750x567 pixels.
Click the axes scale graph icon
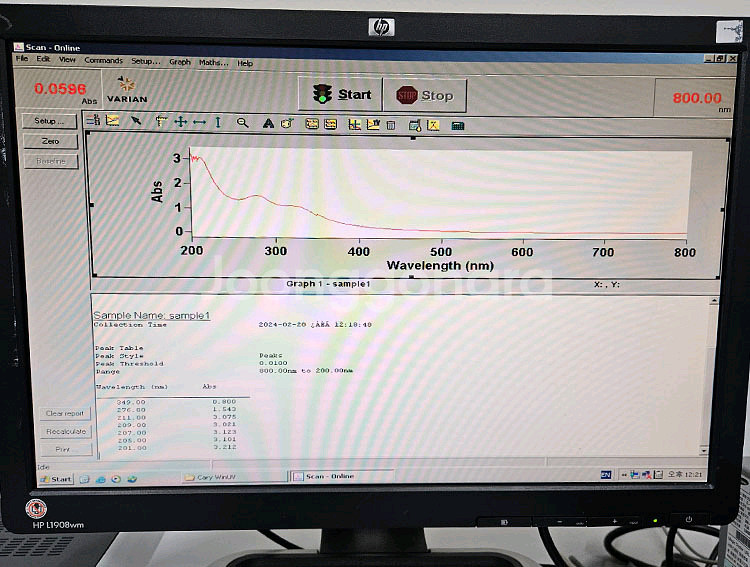pyautogui.click(x=354, y=125)
